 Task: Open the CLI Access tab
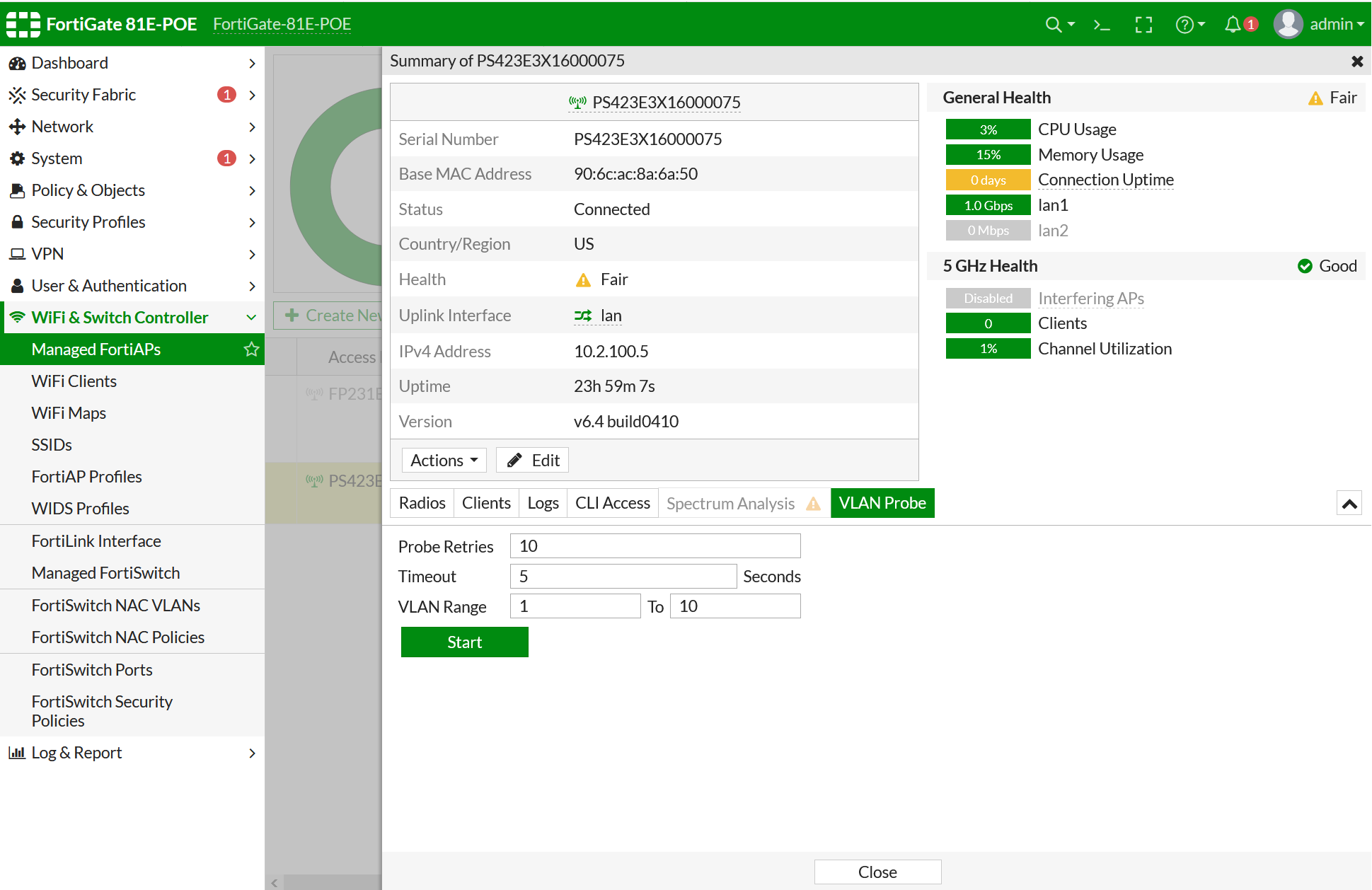pos(613,503)
